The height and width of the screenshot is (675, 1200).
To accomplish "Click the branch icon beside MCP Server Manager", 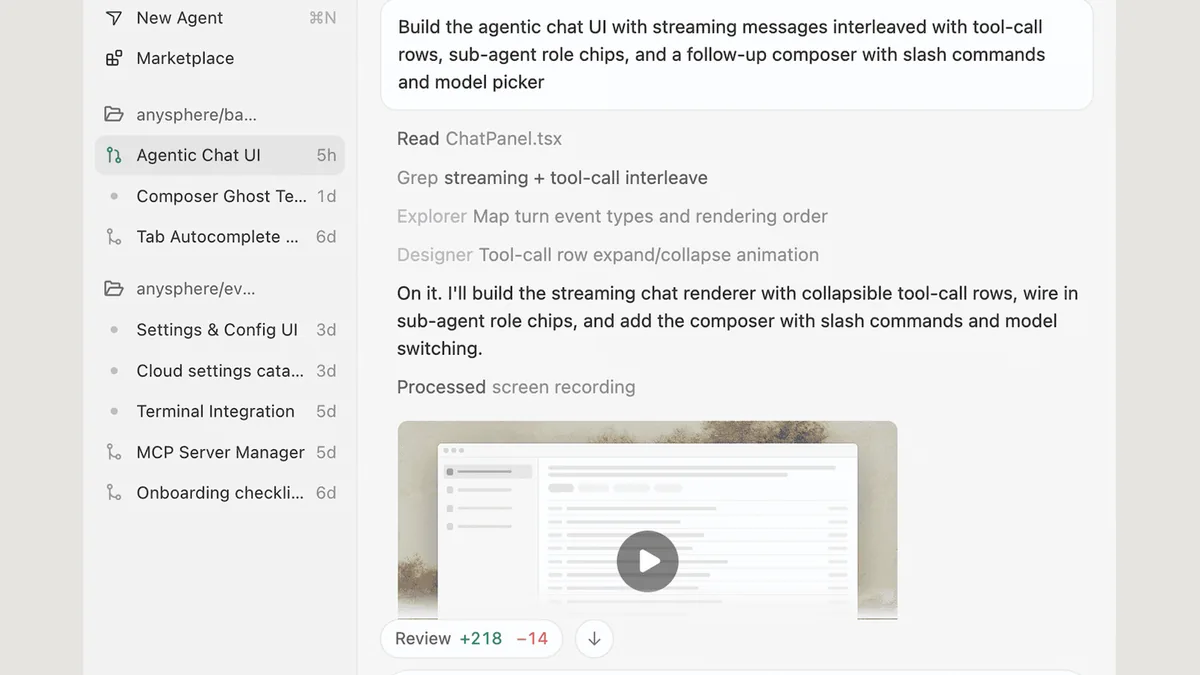I will [114, 452].
